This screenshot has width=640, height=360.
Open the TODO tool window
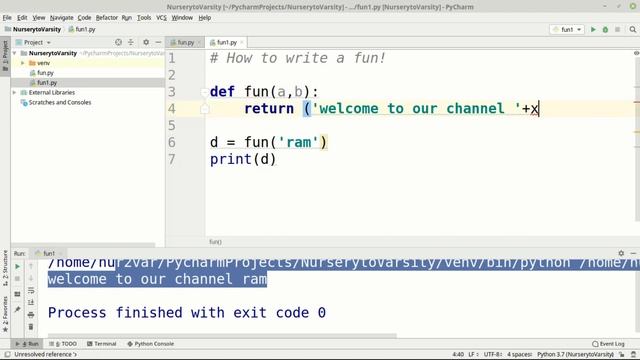coord(63,344)
